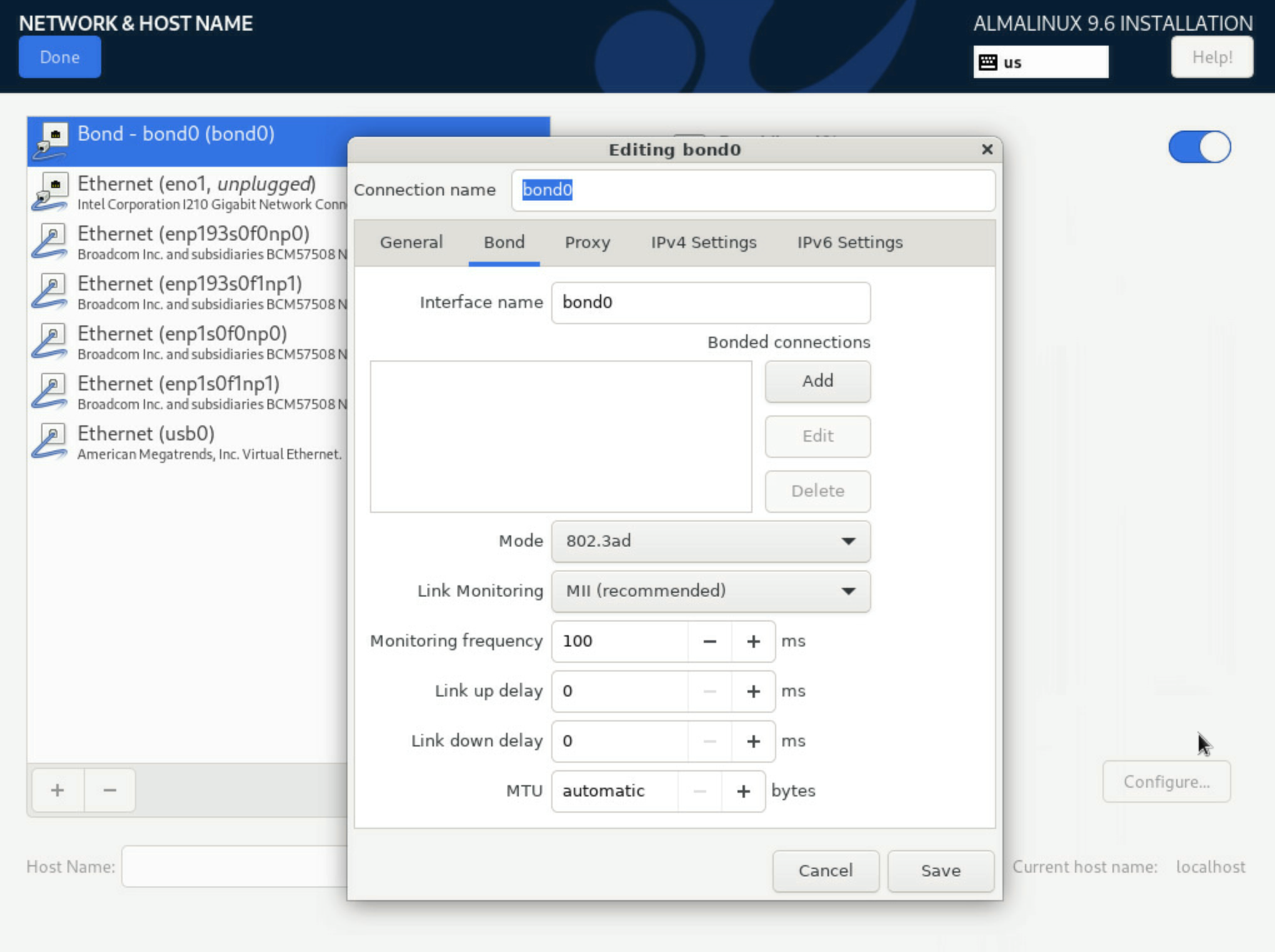Toggle the bond0 connection switch off

(x=1199, y=147)
